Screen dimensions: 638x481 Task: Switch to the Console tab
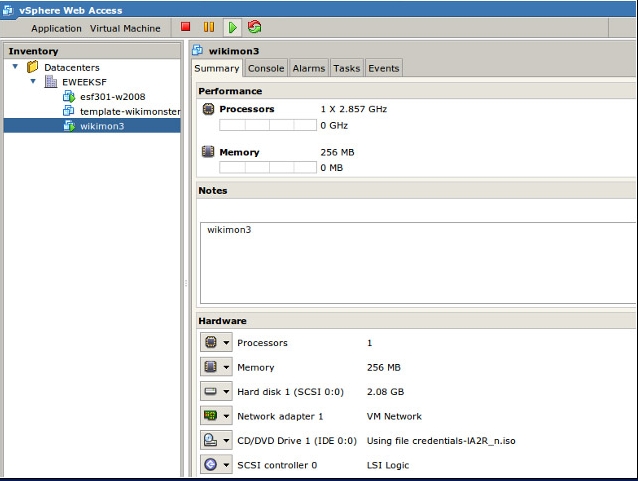[266, 68]
